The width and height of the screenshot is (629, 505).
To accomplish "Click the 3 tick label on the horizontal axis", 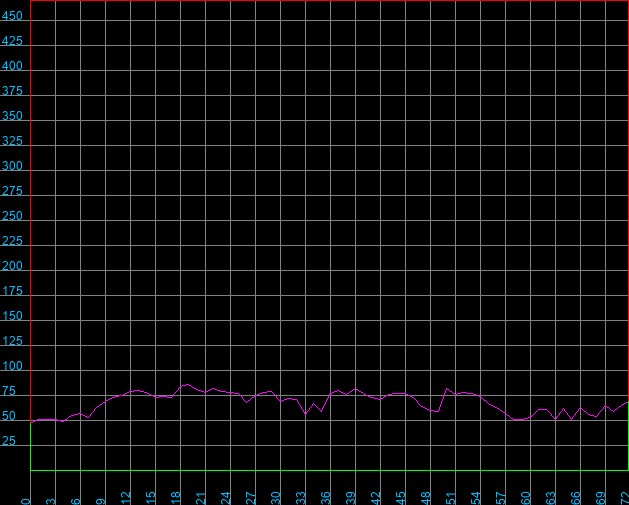I will [51, 501].
